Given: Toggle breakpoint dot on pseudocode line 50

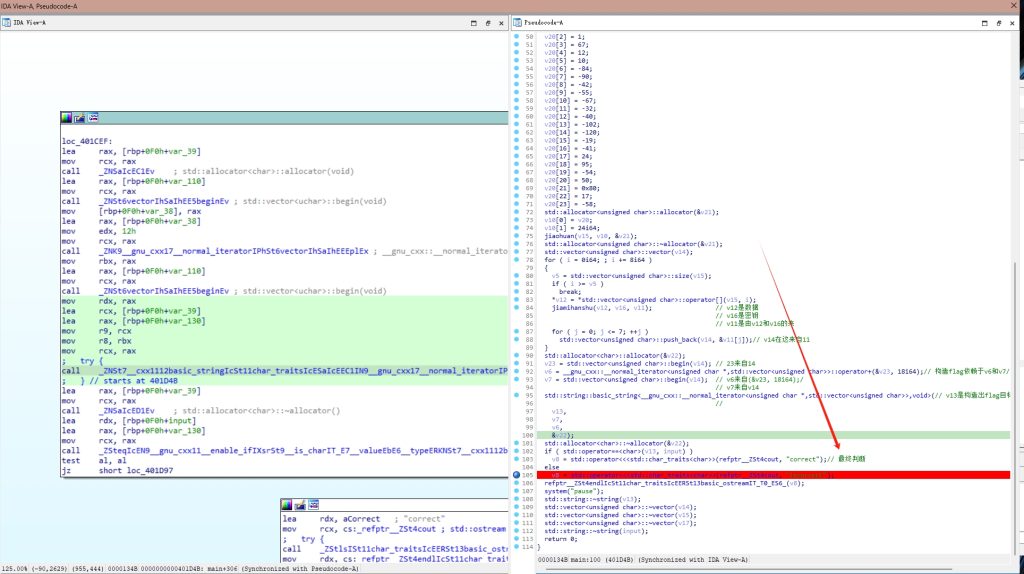Looking at the screenshot, I should (516, 37).
